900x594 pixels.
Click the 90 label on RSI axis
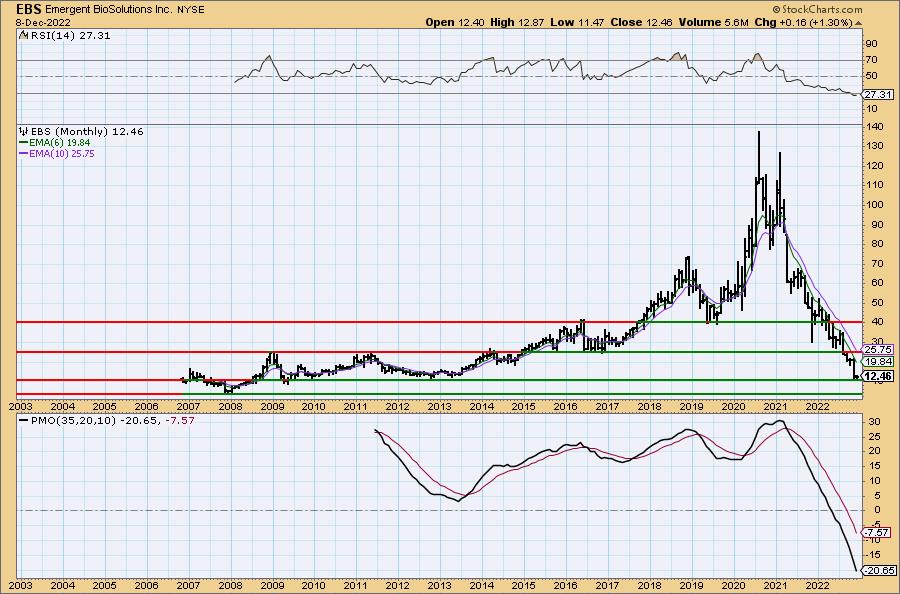[x=871, y=44]
